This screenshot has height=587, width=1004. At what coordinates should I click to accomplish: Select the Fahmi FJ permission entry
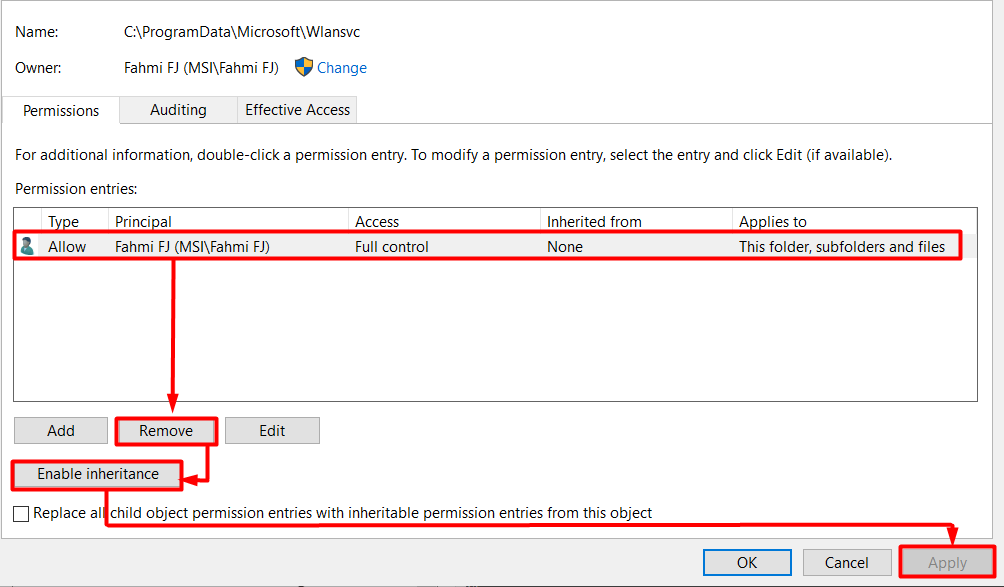(x=192, y=246)
